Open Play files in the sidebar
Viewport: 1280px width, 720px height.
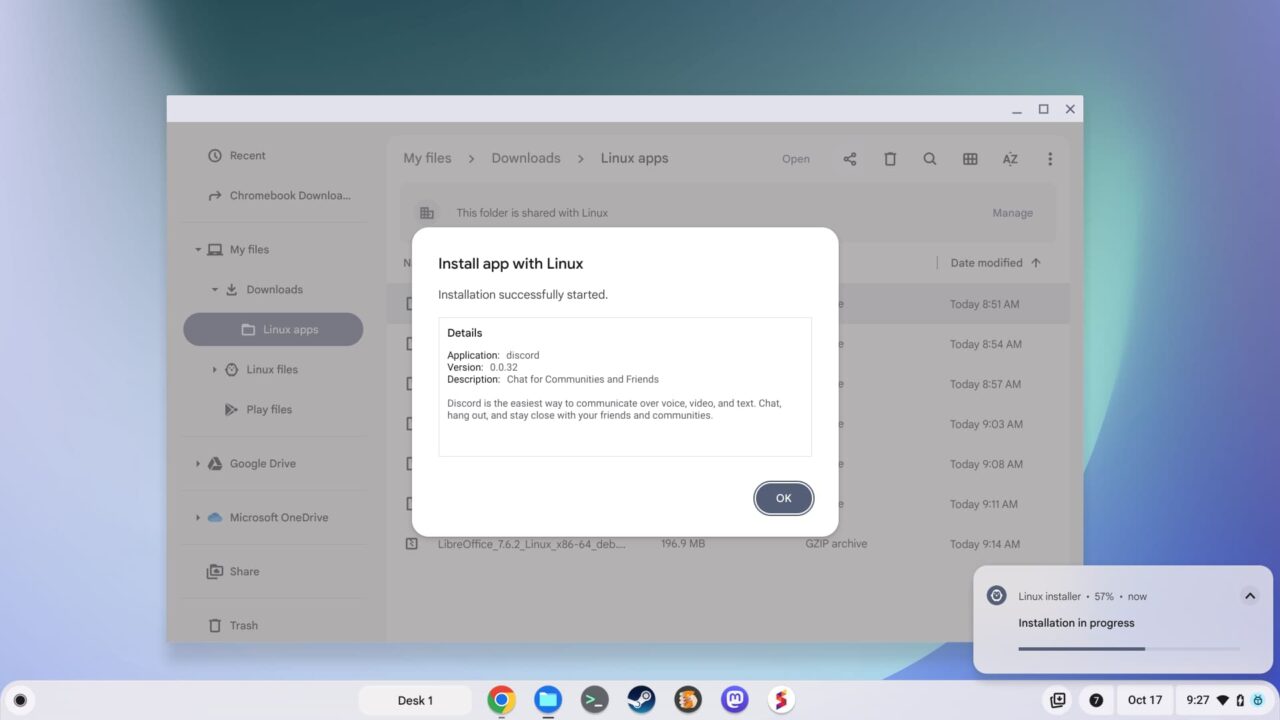(x=261, y=410)
